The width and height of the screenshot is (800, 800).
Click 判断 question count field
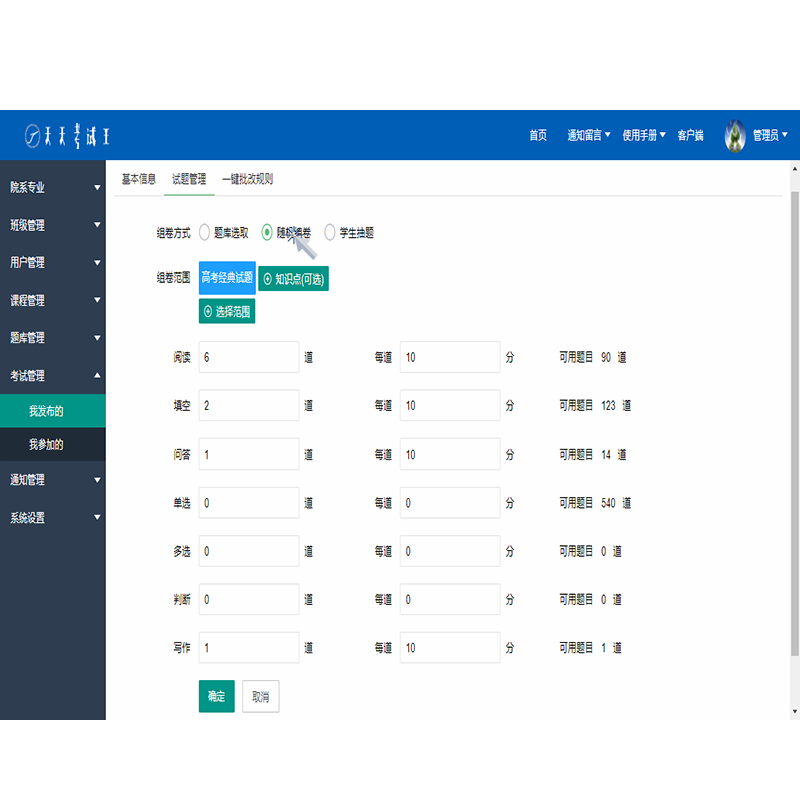(249, 599)
